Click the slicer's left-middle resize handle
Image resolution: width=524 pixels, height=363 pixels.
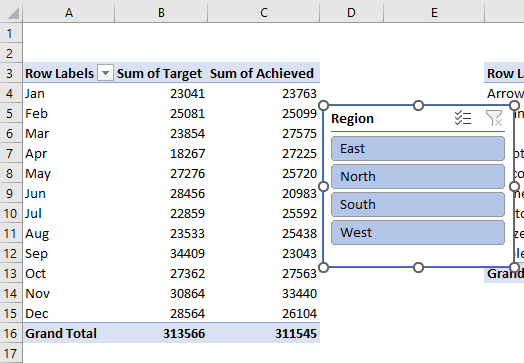point(323,186)
